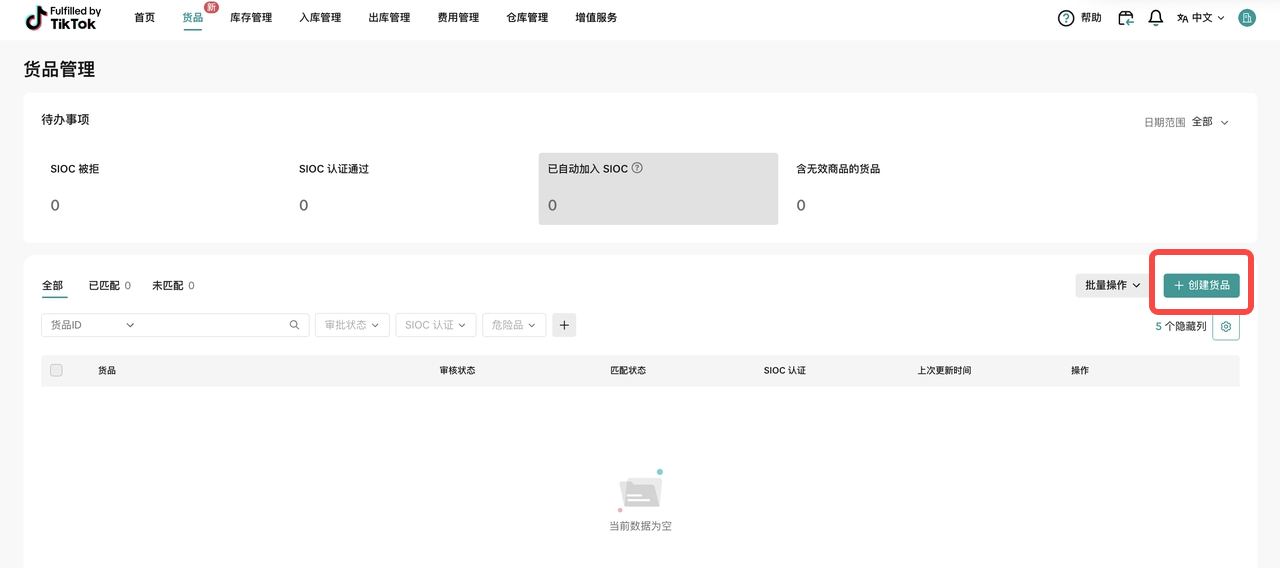This screenshot has width=1280, height=568.
Task: Open the user avatar icon
Action: coord(1246,18)
